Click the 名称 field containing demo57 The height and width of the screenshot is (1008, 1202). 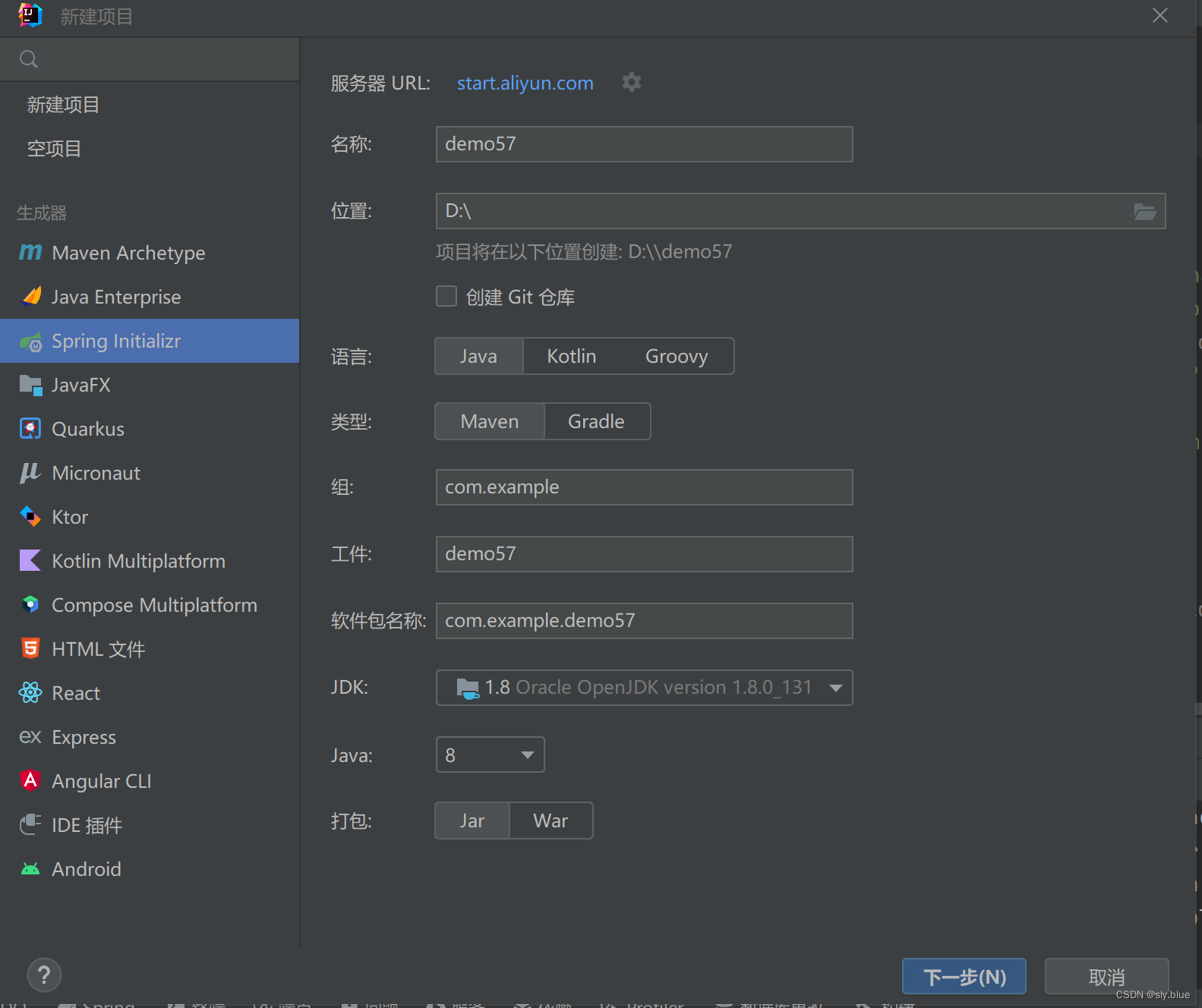(x=645, y=144)
